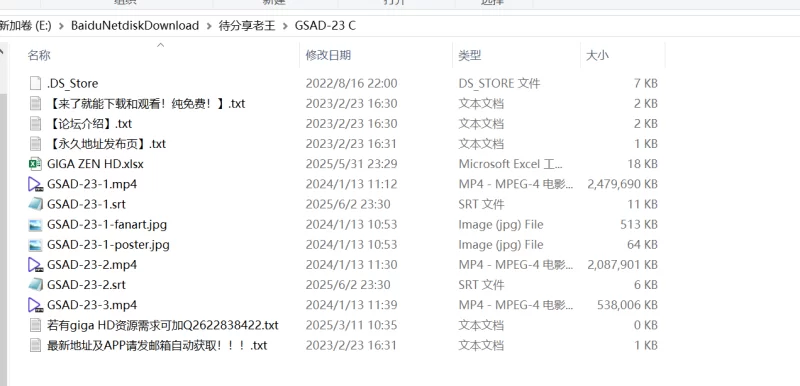Click the text icon of 【论坛介绍】.txt
Viewport: 800px width, 386px height.
tap(35, 123)
